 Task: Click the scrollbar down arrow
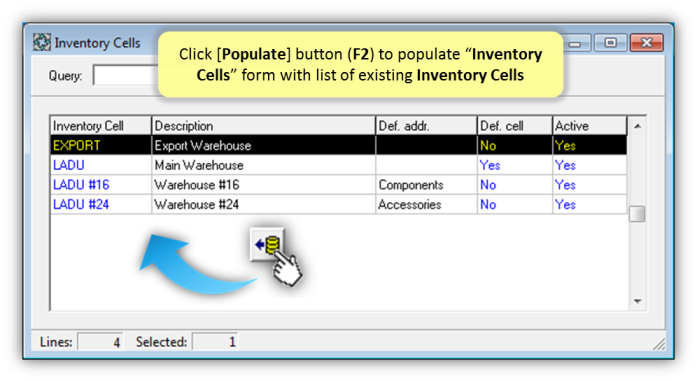(637, 301)
